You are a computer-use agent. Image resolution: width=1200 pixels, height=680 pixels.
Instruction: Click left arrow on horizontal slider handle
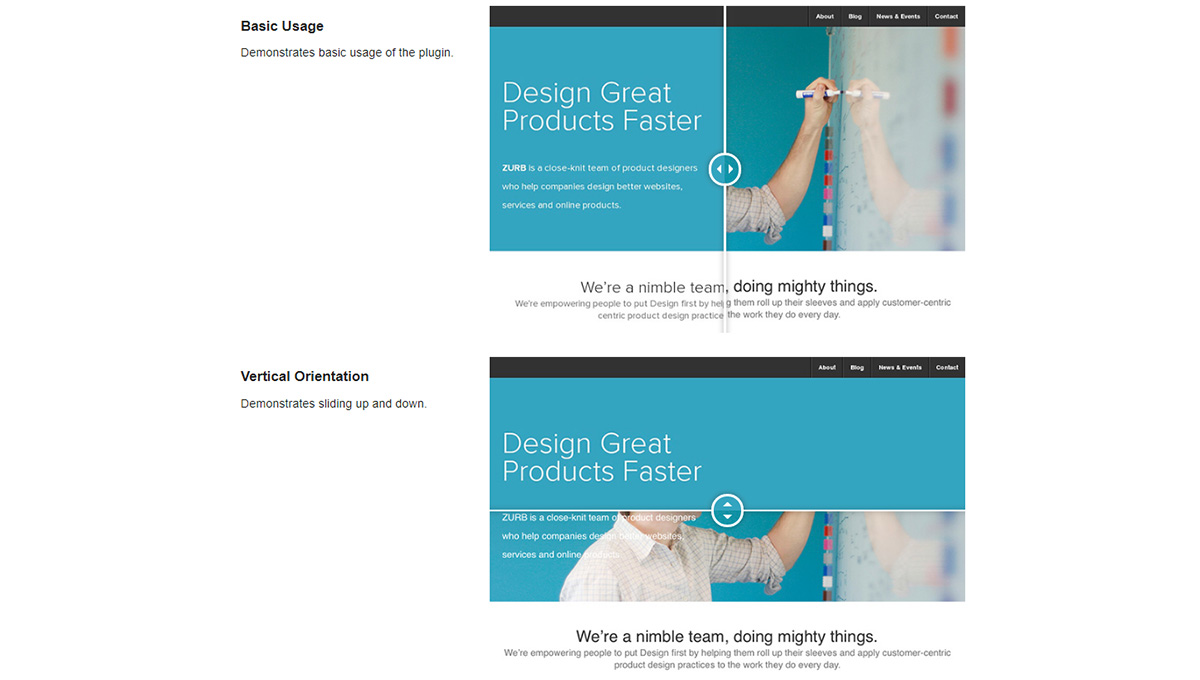(x=718, y=170)
